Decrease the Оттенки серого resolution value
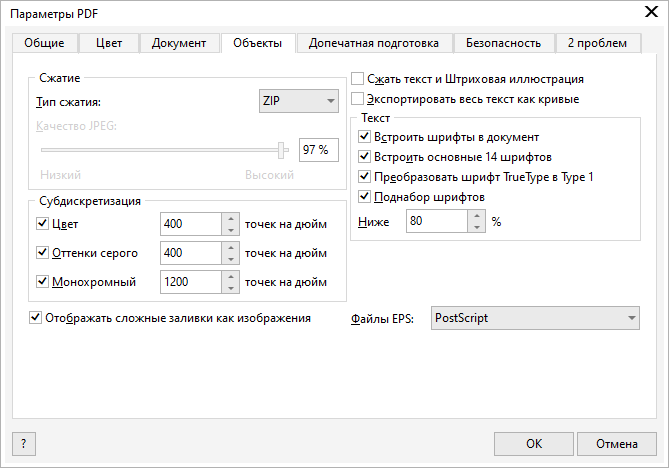The width and height of the screenshot is (669, 468). pyautogui.click(x=230, y=259)
